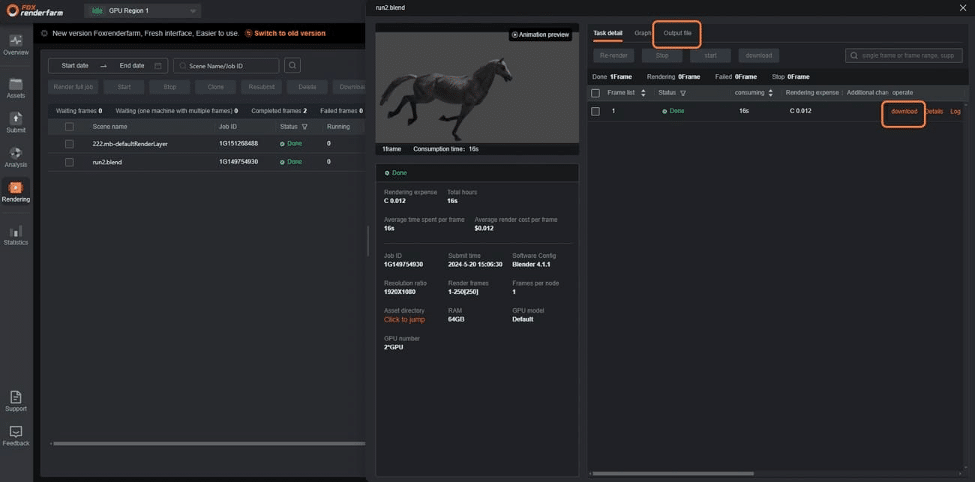Click the Stop button in Task detail panel

click(662, 55)
